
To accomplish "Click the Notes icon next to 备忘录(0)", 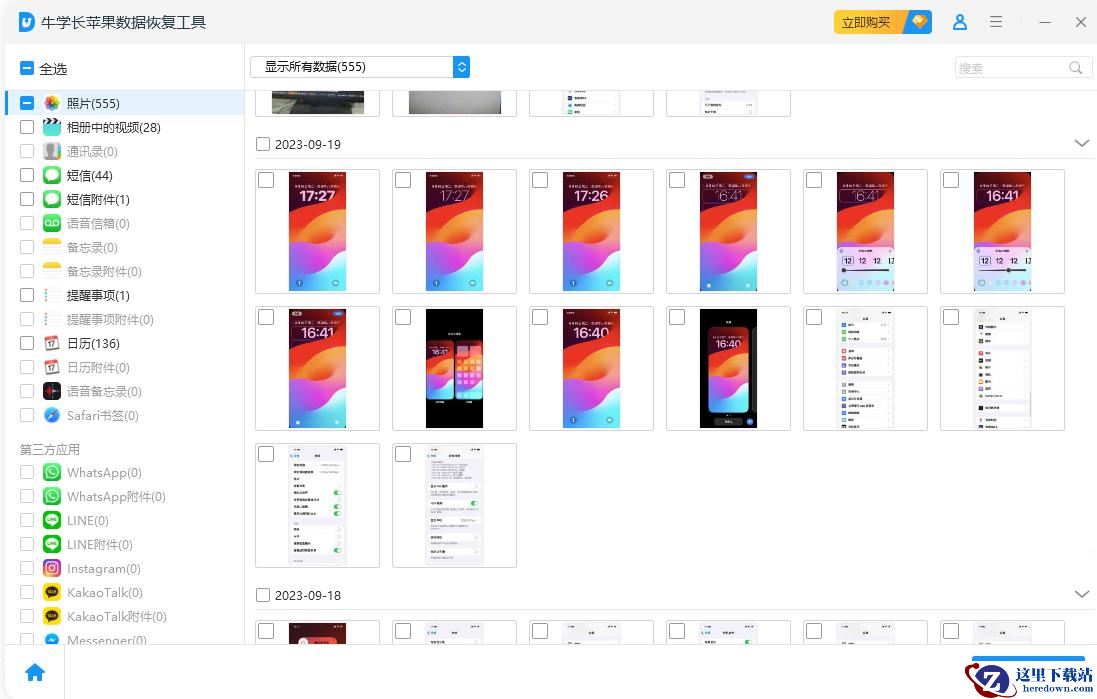I will [52, 247].
